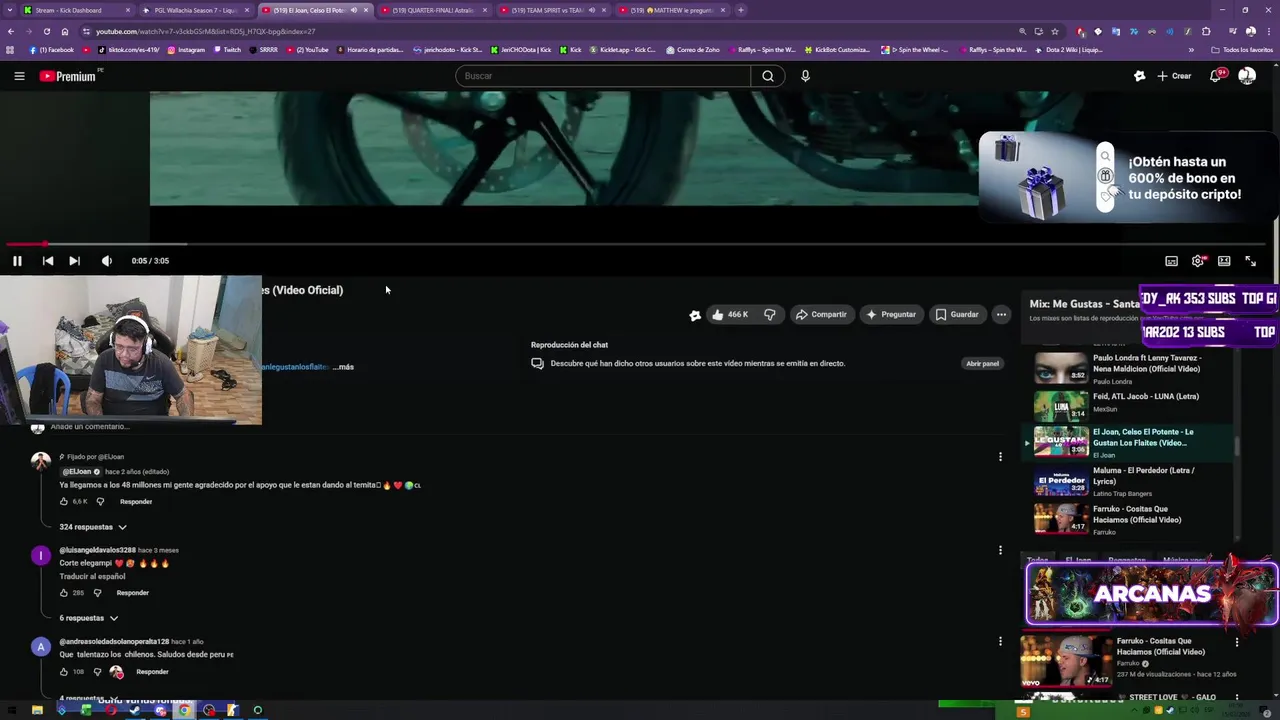Mute the player volume

[x=107, y=261]
